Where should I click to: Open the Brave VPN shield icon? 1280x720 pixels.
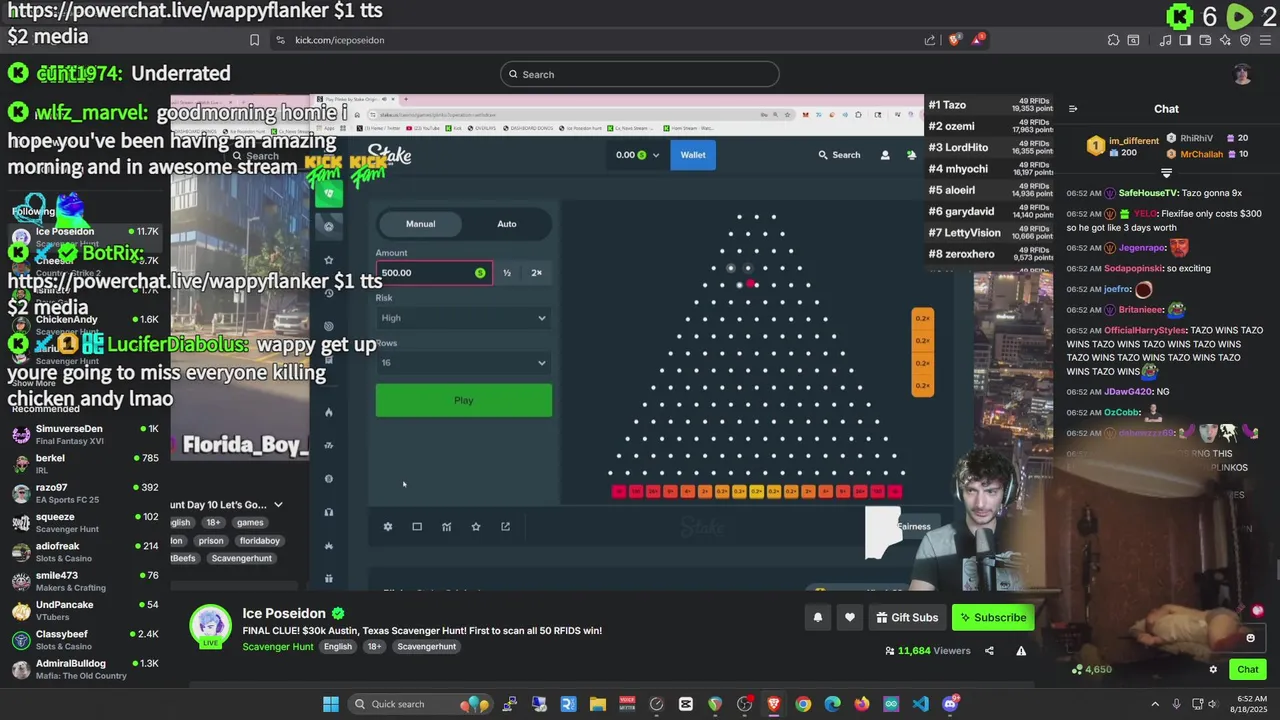point(1245,40)
